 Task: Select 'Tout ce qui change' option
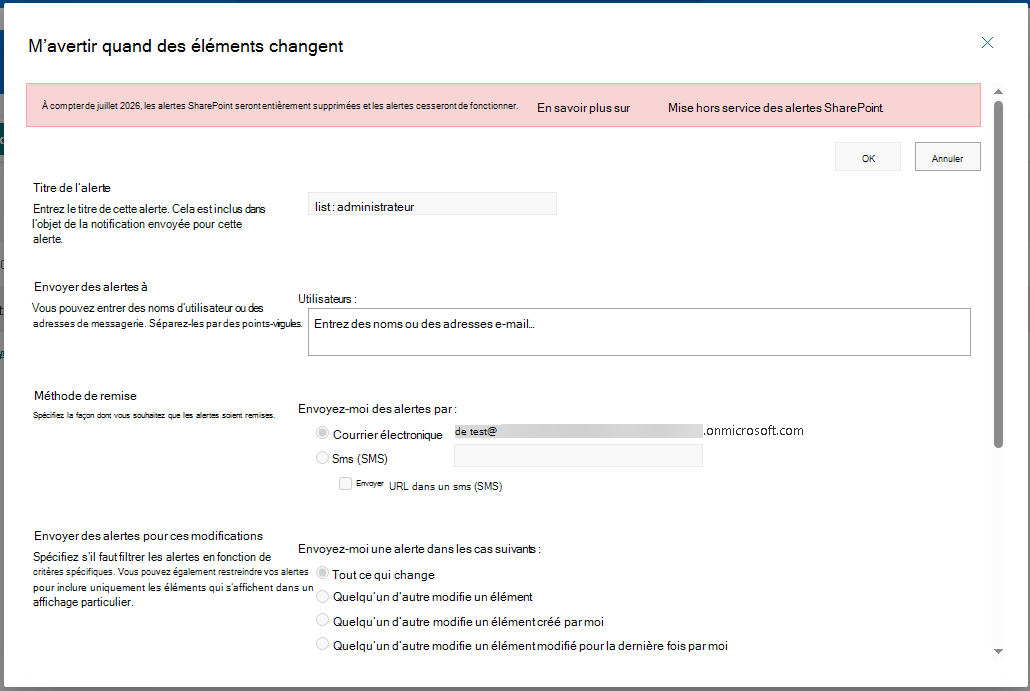click(322, 573)
